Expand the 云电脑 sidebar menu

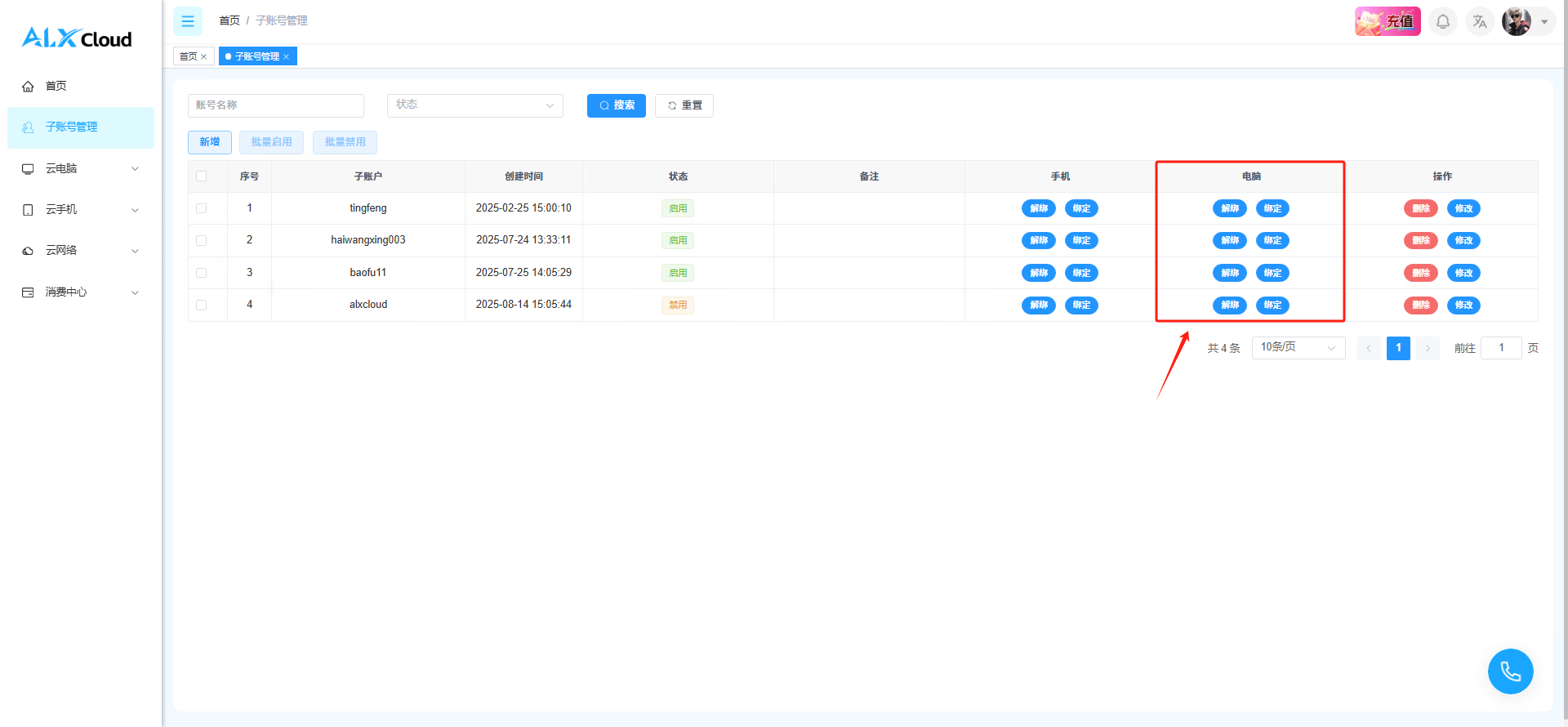coord(80,168)
